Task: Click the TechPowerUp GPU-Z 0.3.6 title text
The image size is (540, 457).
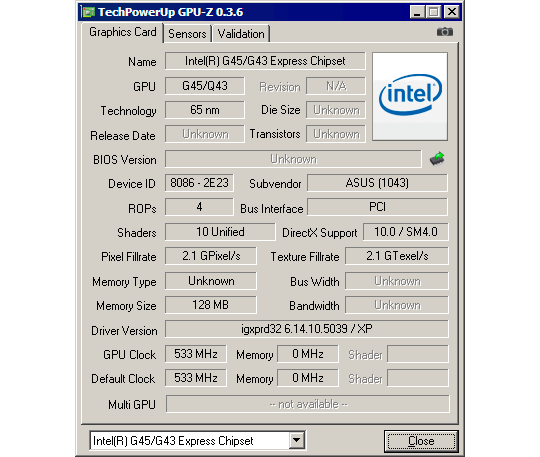Action: (x=170, y=12)
